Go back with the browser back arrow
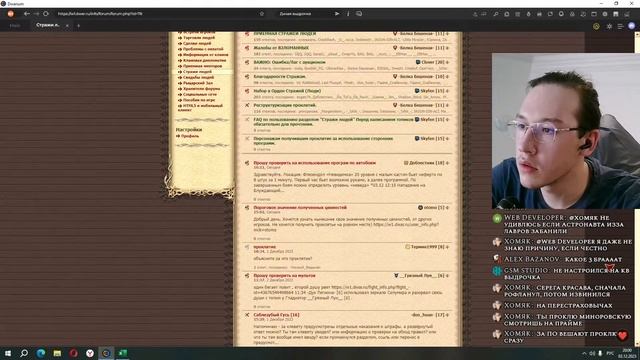 (27, 13)
